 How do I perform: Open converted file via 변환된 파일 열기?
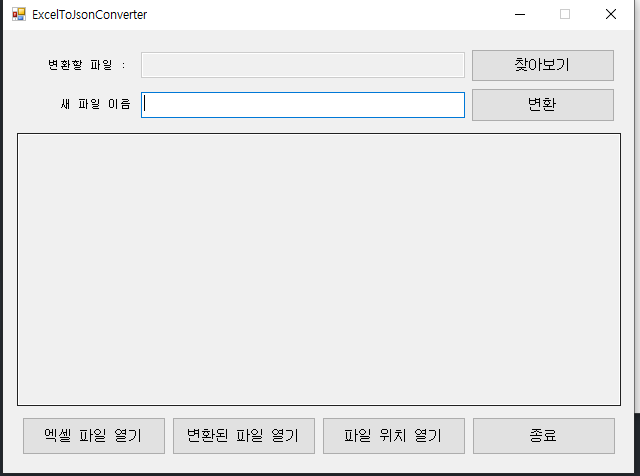tap(244, 436)
